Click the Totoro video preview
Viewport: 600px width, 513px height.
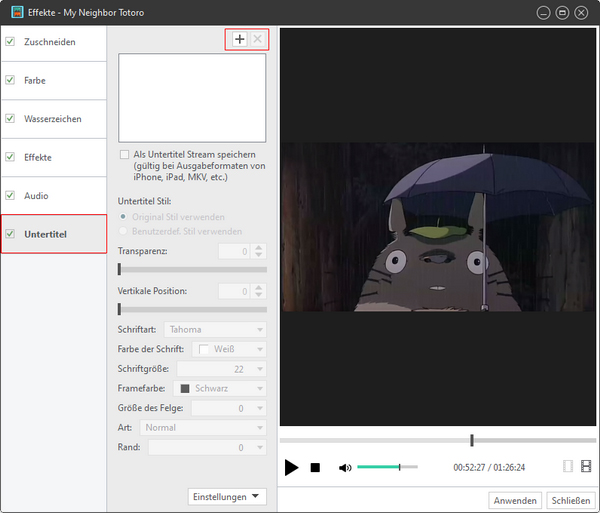point(438,226)
